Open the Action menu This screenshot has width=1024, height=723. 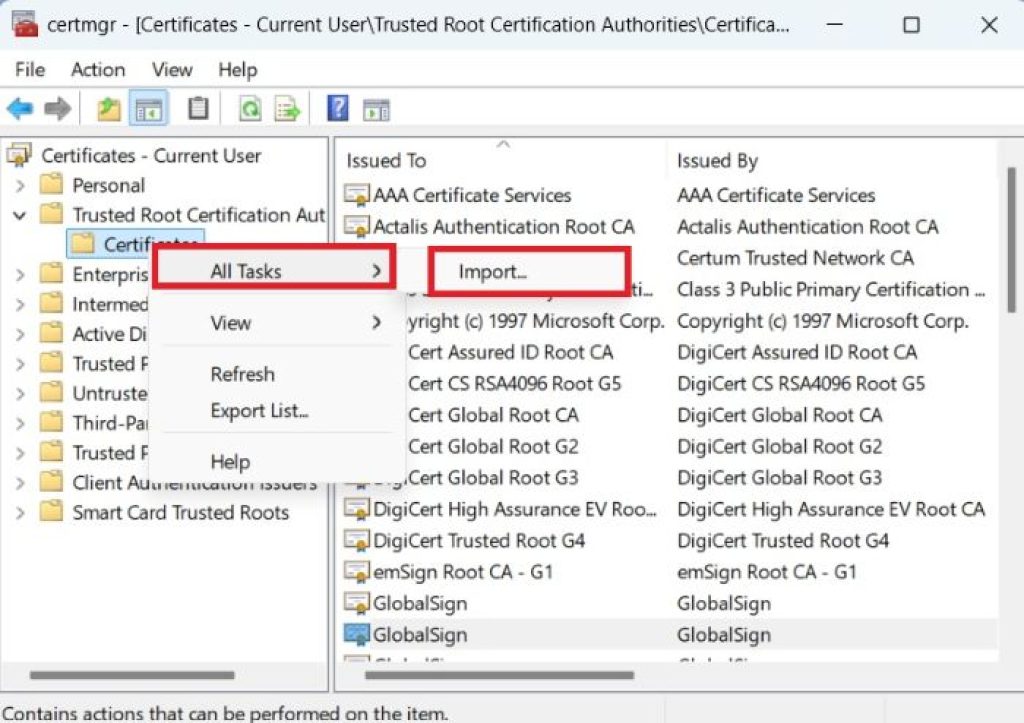click(x=98, y=69)
